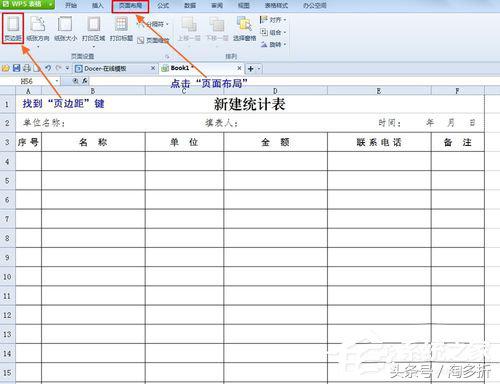Click the 金额 header cell
Screen dimensions: 500x384
275,142
